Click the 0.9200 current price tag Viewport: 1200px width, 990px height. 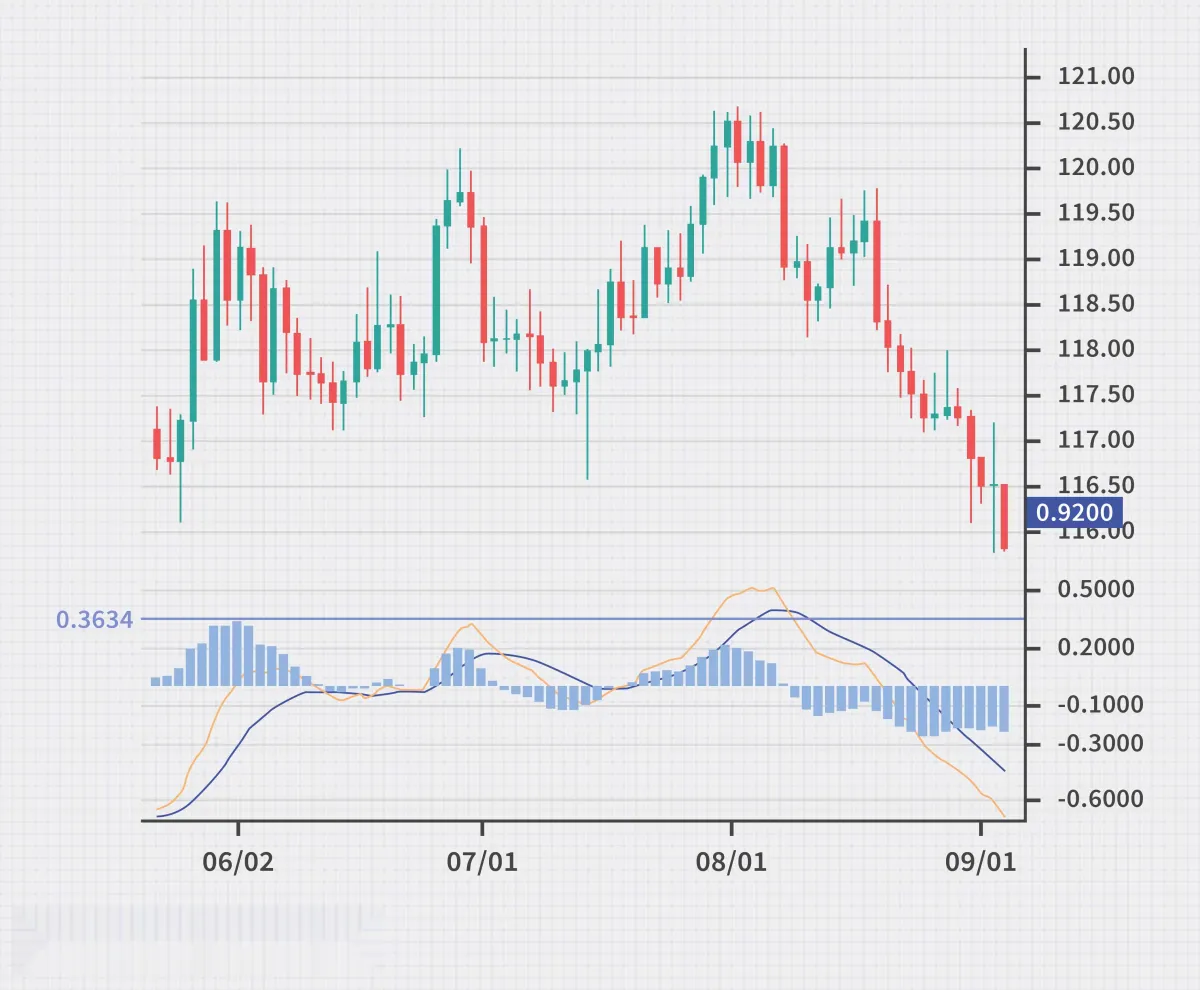1075,513
